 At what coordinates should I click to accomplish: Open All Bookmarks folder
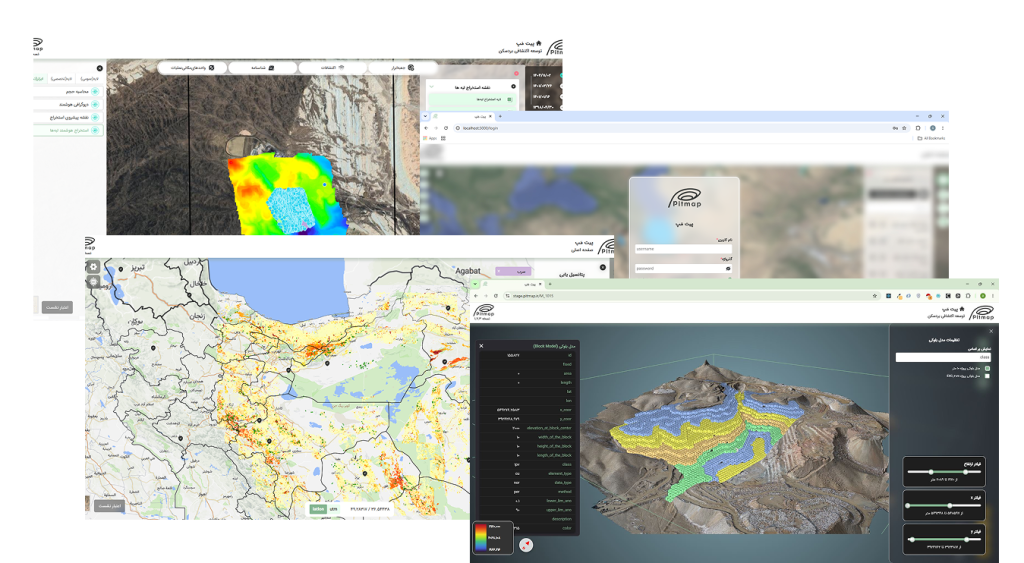(932, 138)
